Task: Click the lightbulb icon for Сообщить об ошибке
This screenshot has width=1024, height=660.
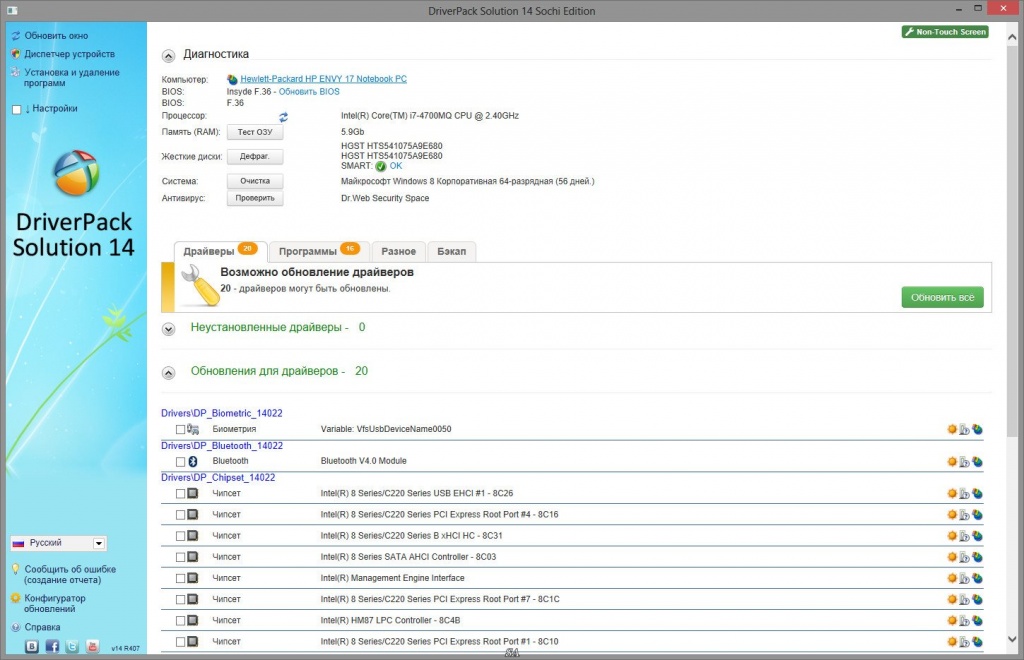Action: point(16,569)
